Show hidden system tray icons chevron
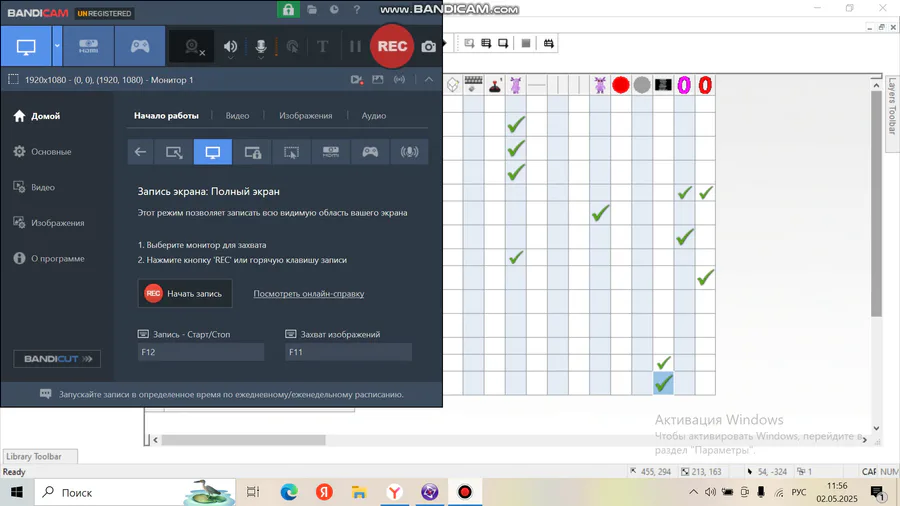900x506 pixels. [693, 492]
